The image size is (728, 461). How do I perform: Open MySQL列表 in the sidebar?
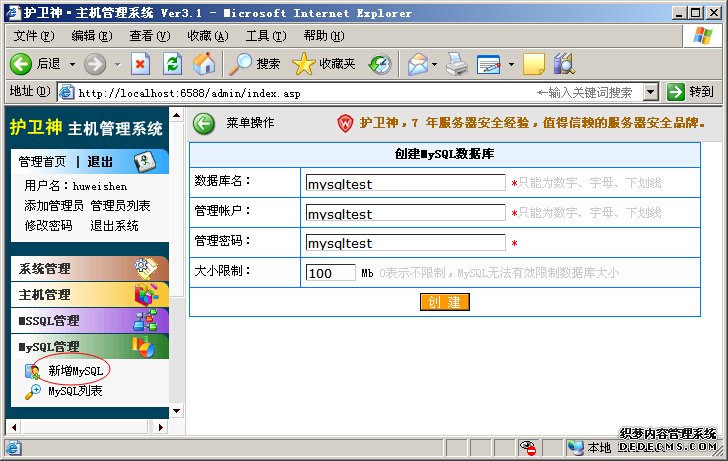click(75, 391)
